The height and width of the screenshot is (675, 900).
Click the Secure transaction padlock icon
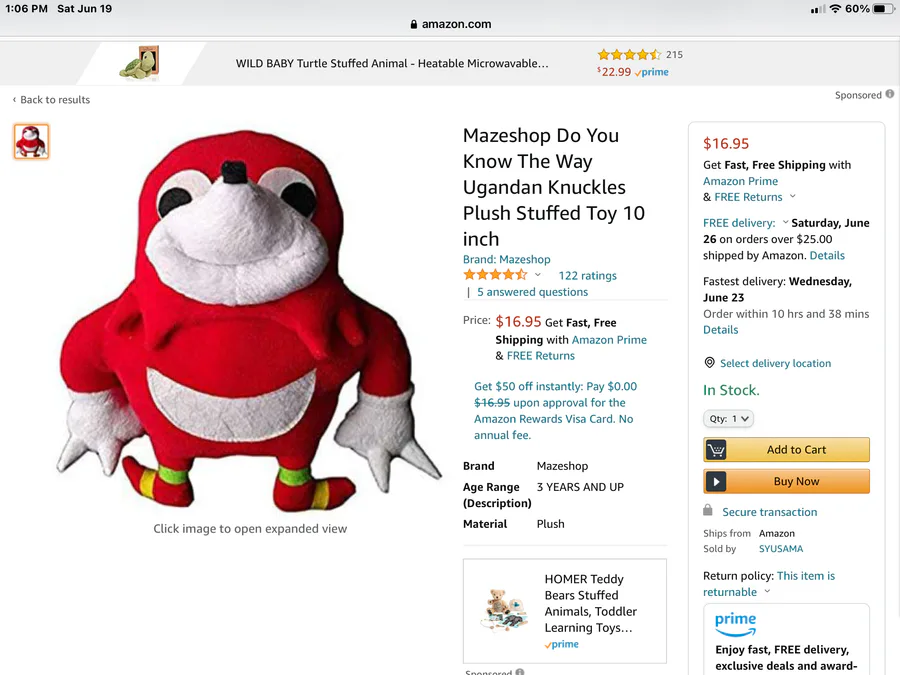pyautogui.click(x=709, y=511)
